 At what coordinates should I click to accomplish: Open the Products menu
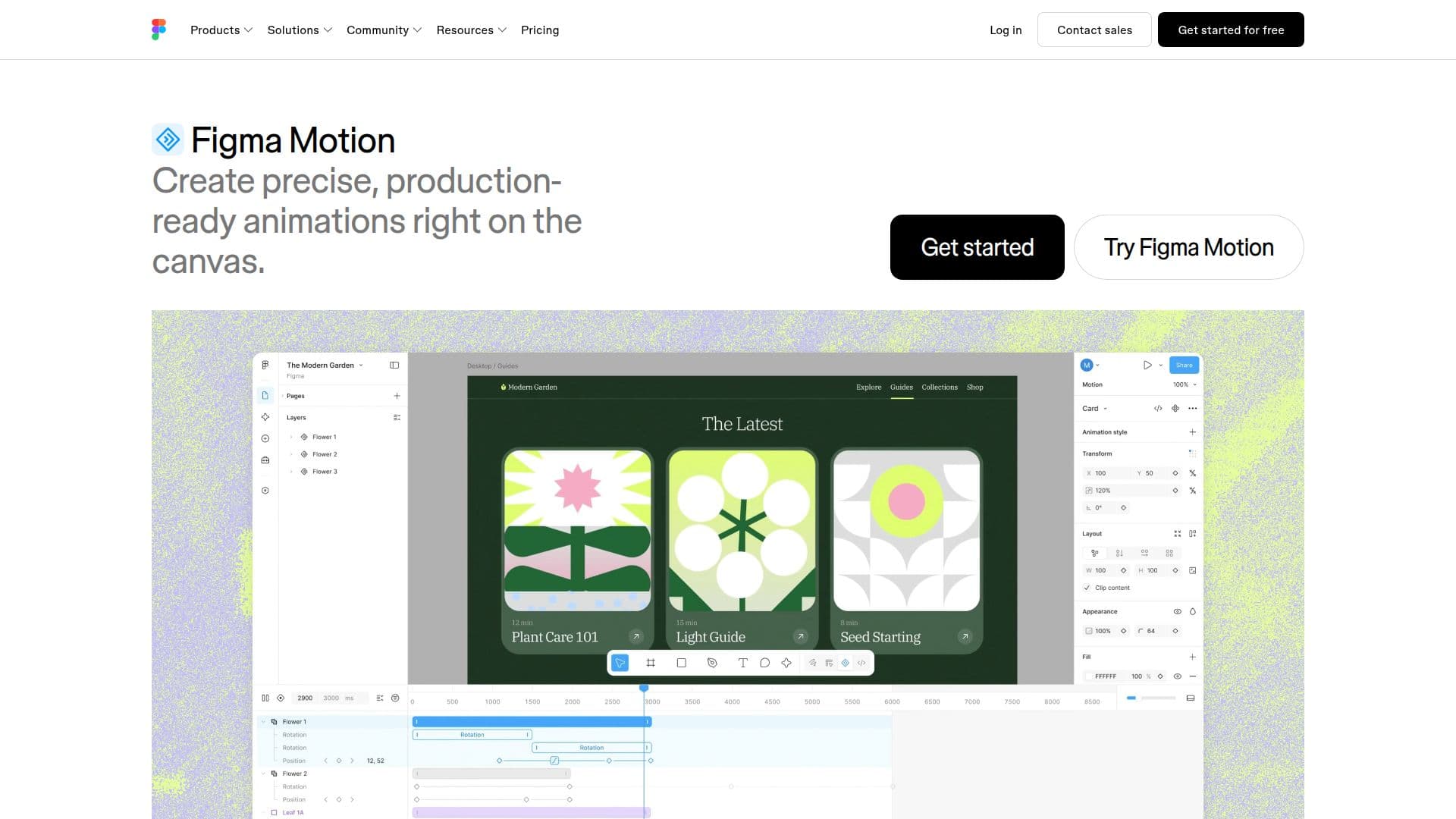(221, 30)
